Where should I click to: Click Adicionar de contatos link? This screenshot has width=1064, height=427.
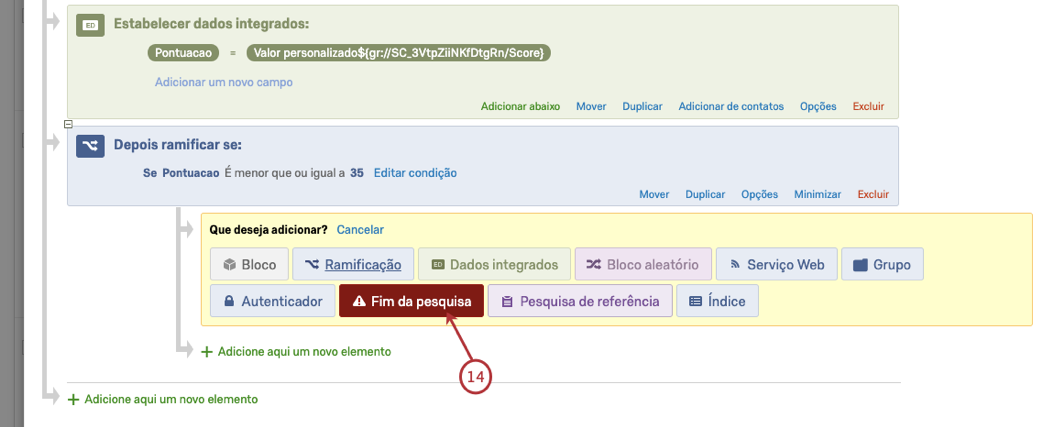click(732, 107)
